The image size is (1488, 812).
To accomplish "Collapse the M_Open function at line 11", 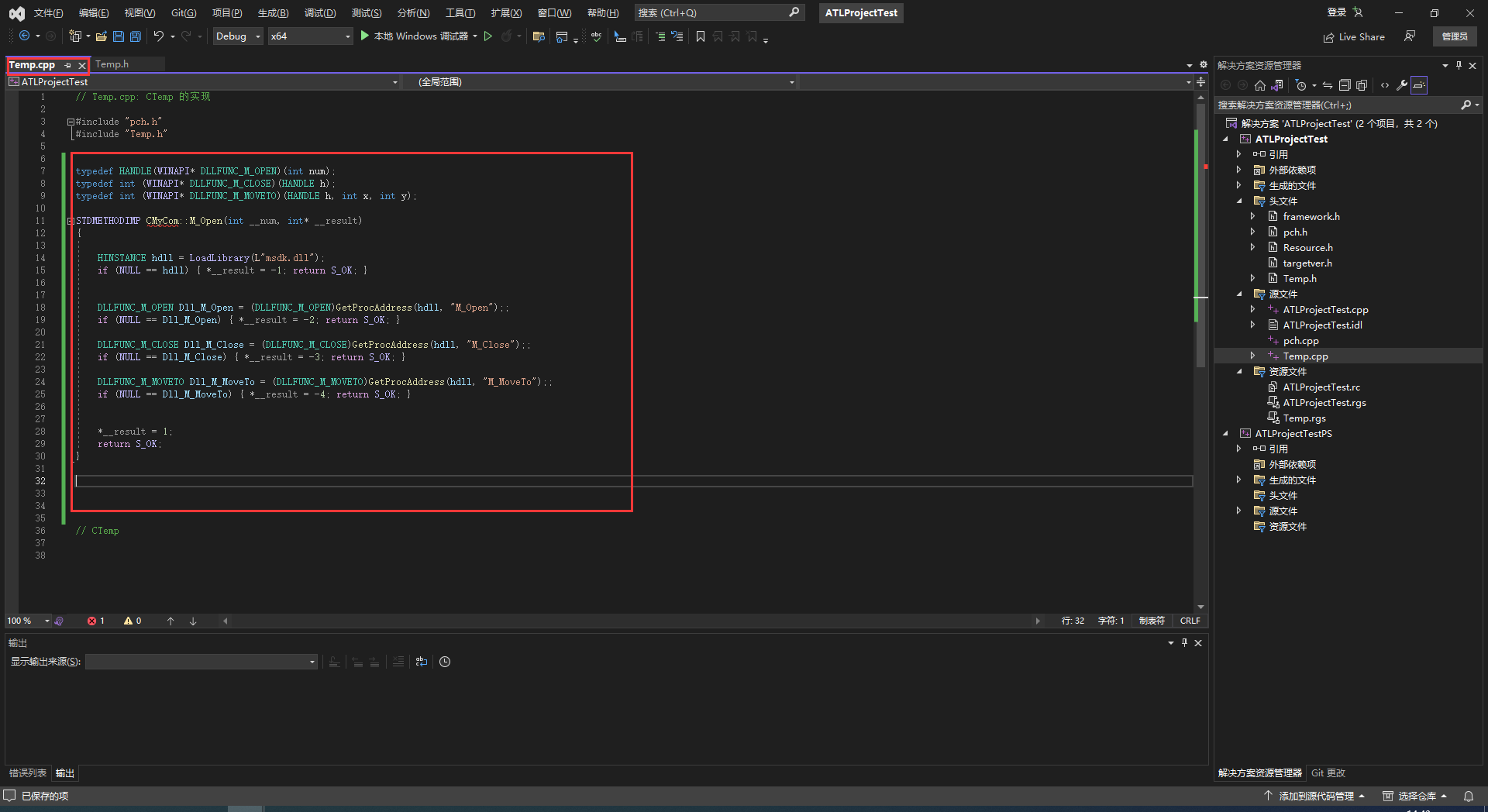I will click(71, 221).
